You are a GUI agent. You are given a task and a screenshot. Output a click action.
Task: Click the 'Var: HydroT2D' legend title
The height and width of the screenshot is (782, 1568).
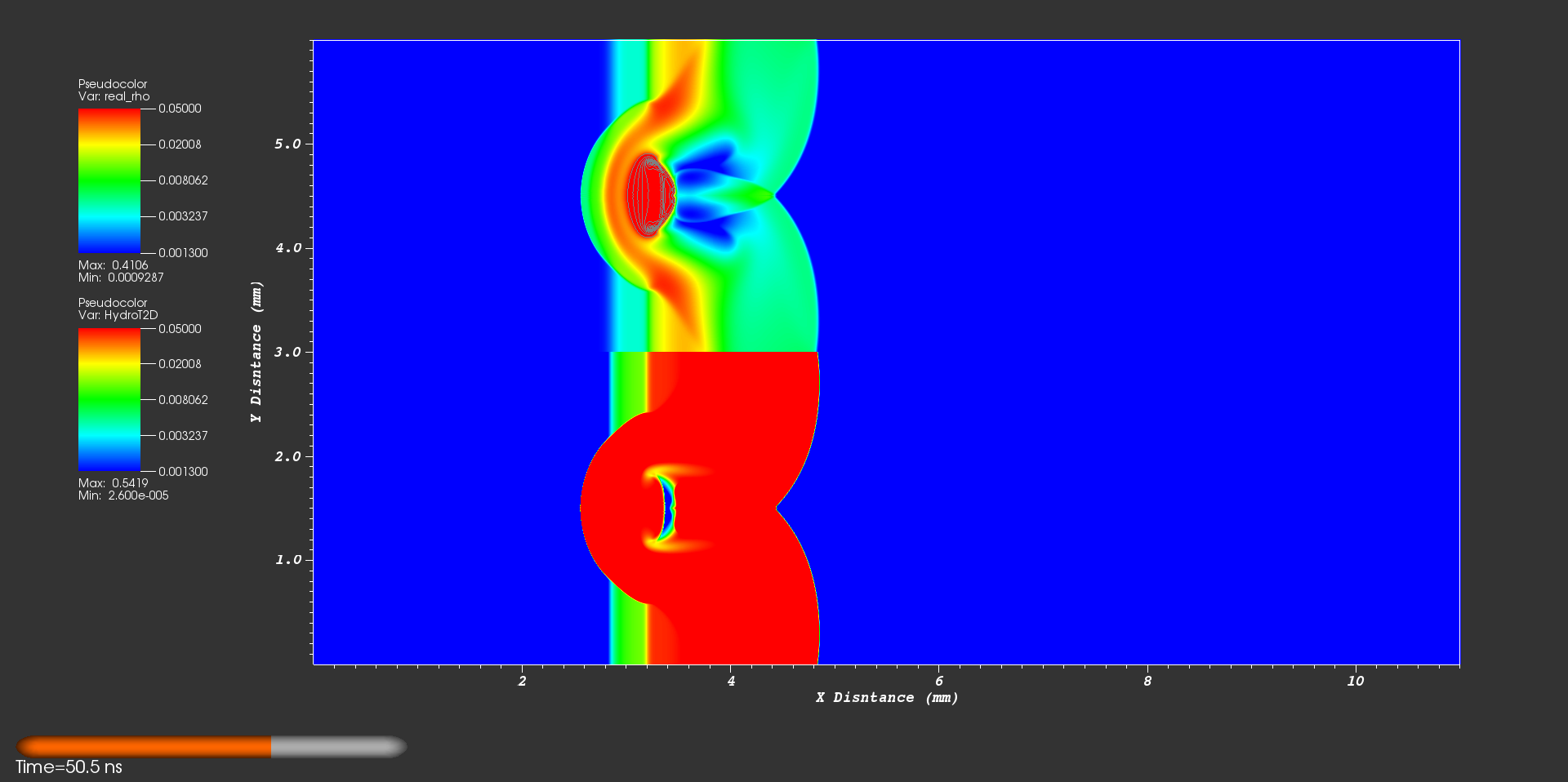point(118,315)
